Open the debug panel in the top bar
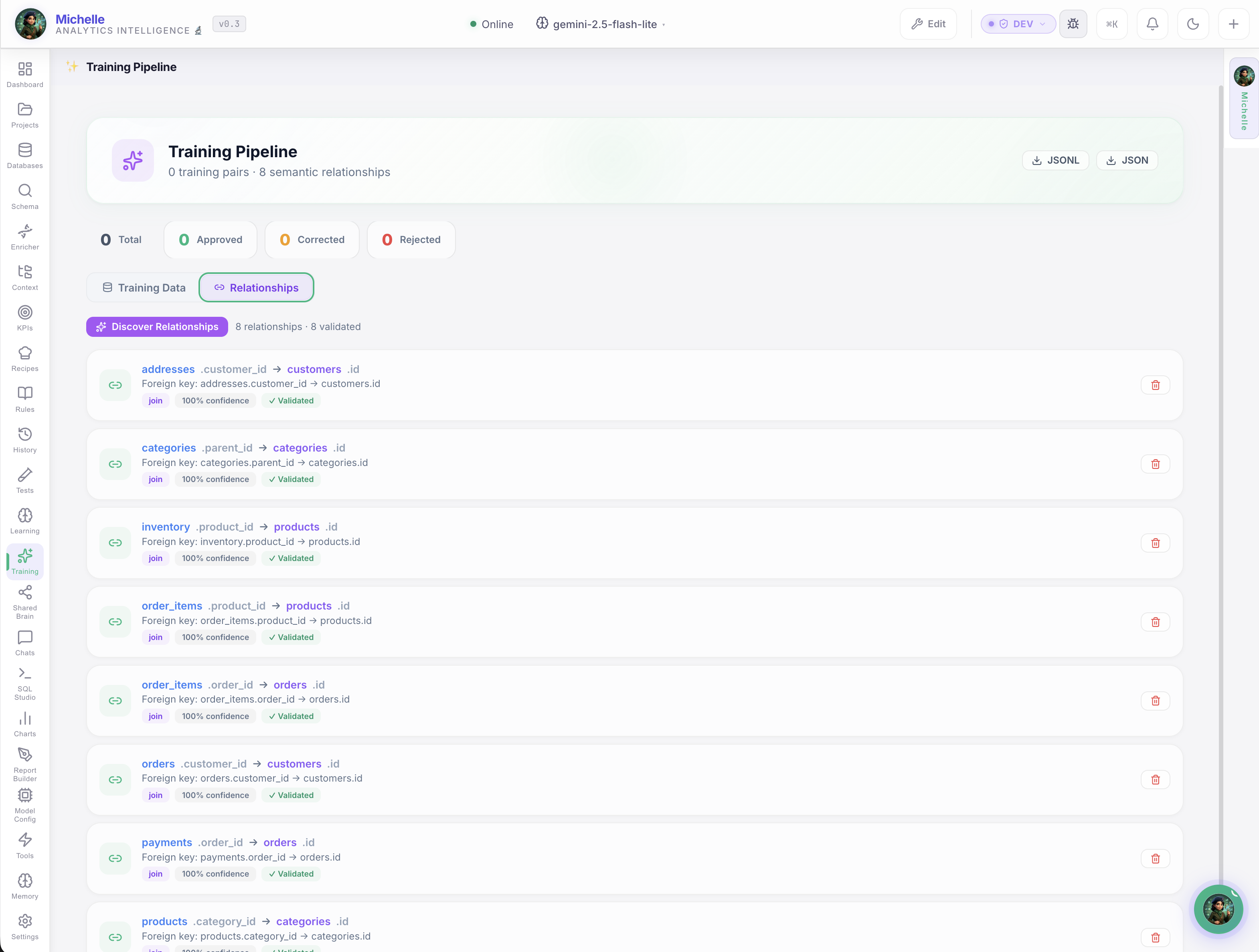1259x952 pixels. pos(1073,23)
